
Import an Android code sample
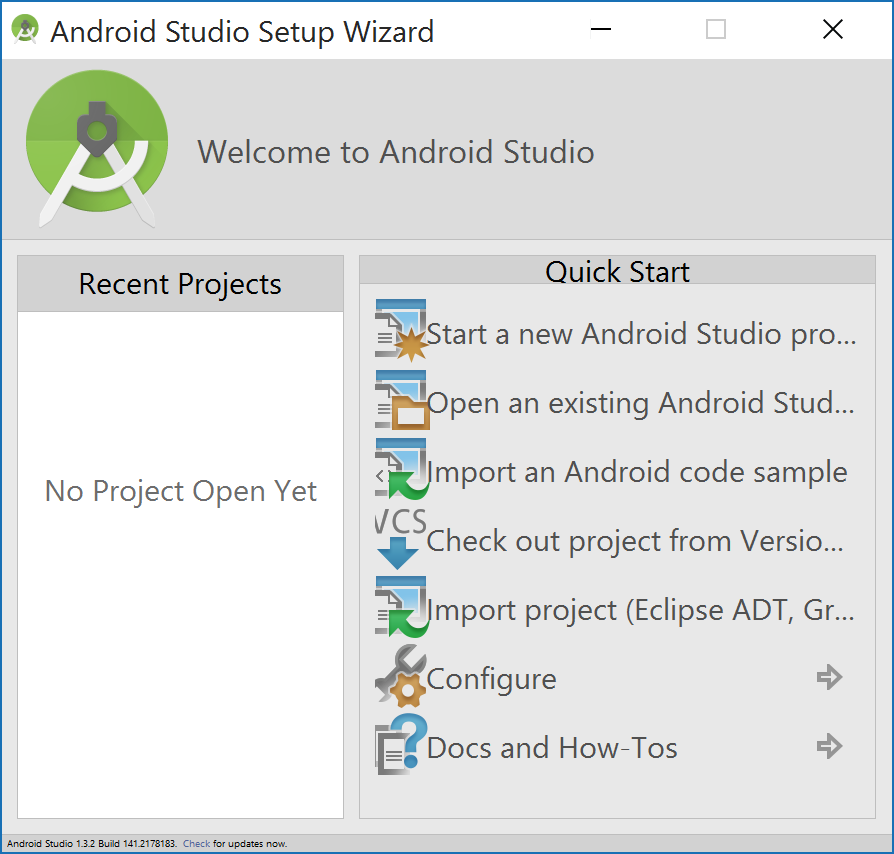[637, 473]
